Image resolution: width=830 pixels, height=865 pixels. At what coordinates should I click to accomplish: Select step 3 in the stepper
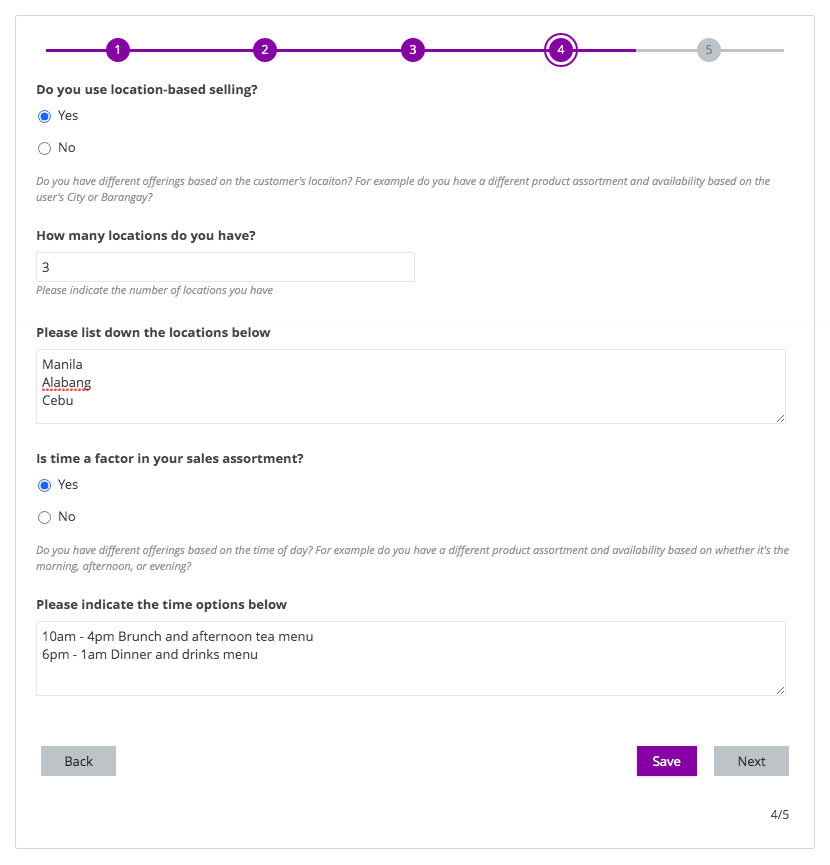tap(413, 50)
